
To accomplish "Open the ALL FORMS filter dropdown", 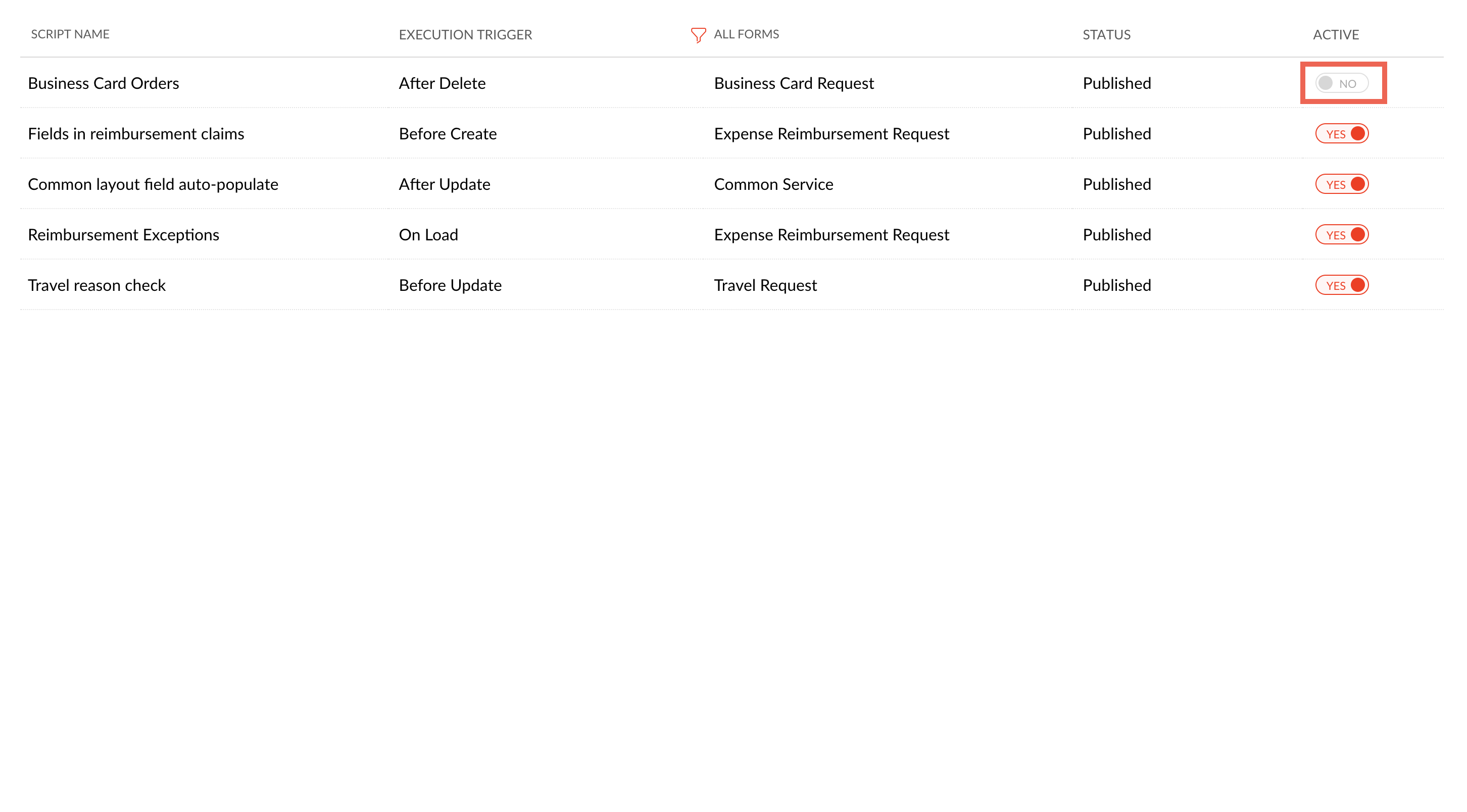I will point(746,35).
